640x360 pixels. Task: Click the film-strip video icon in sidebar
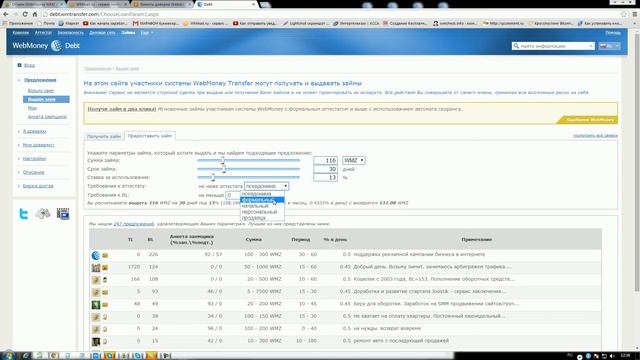pos(63,213)
